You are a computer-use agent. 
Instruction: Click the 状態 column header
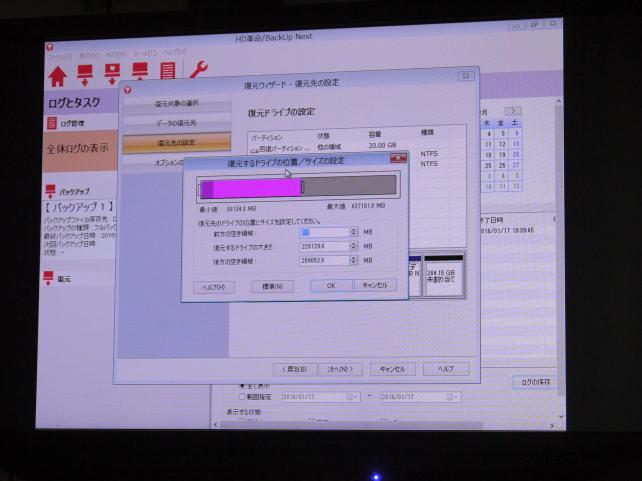click(323, 135)
